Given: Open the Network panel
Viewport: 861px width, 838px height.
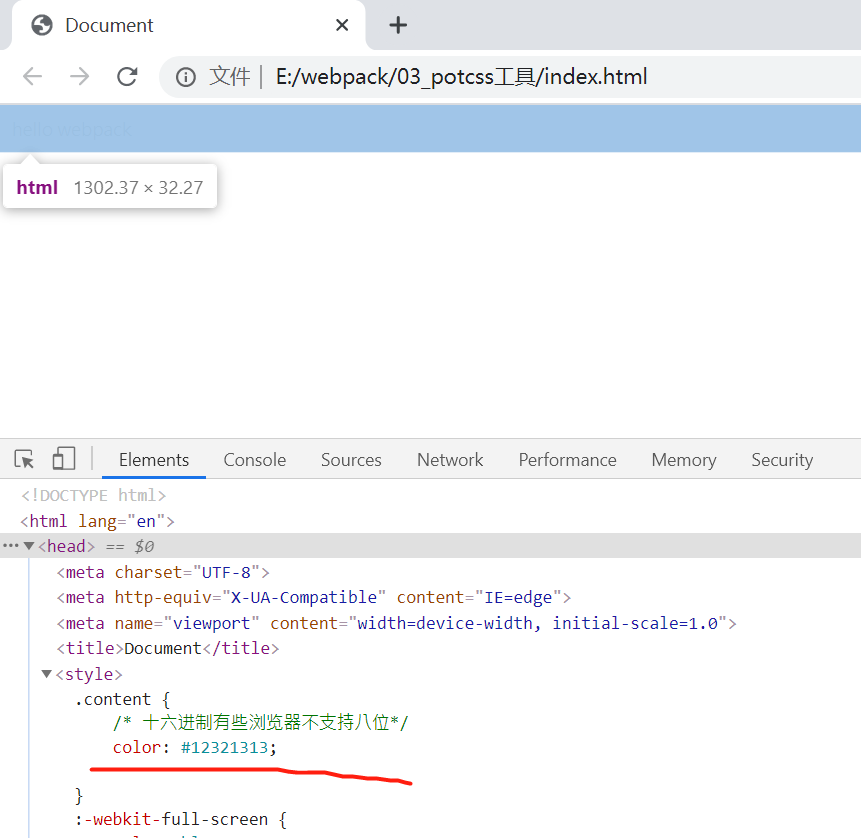Looking at the screenshot, I should (x=449, y=459).
